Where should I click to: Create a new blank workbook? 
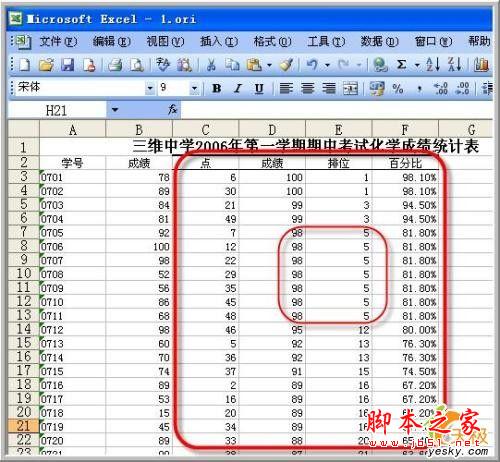point(24,64)
